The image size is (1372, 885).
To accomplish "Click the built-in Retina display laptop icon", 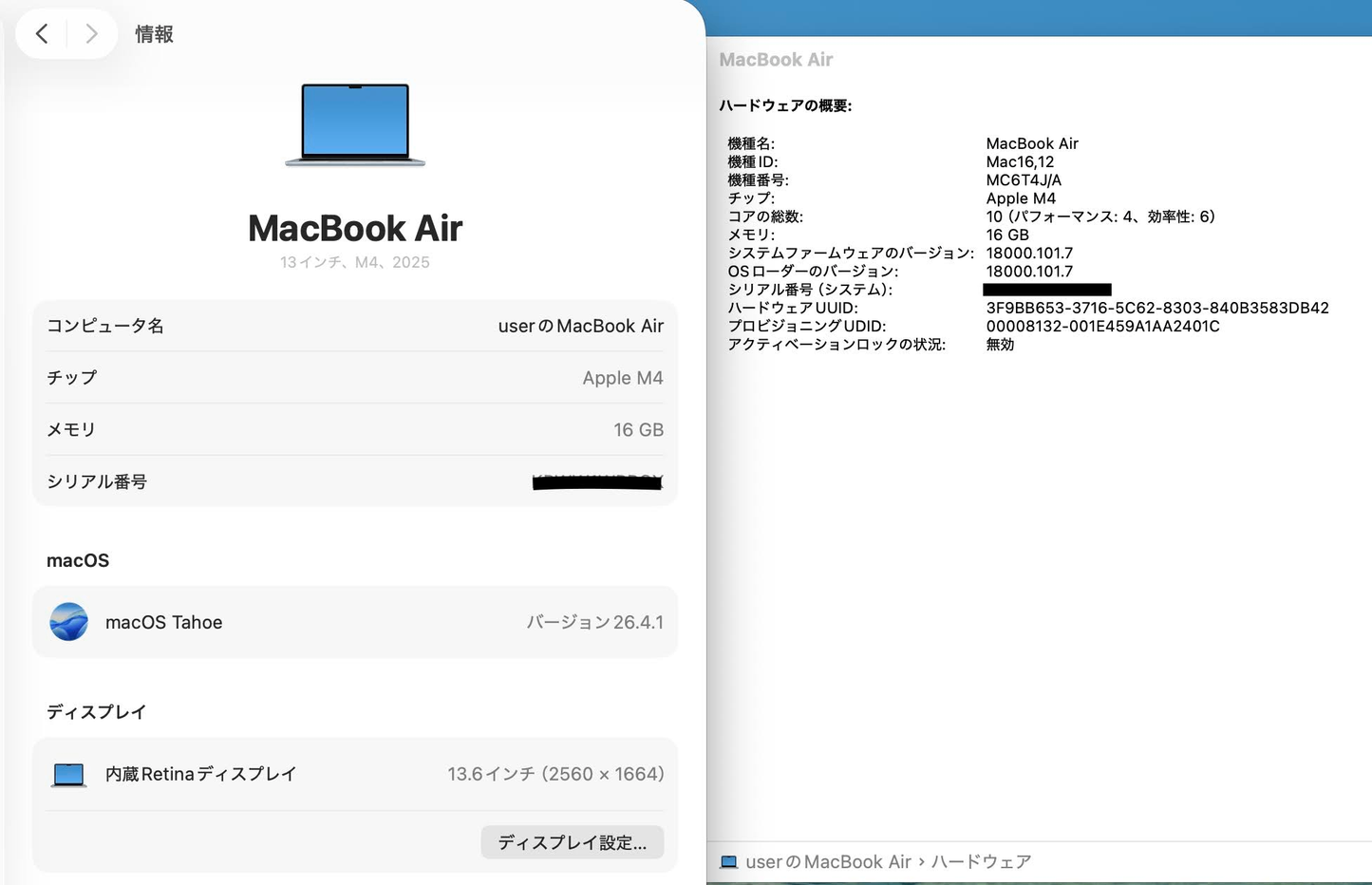I will click(68, 775).
